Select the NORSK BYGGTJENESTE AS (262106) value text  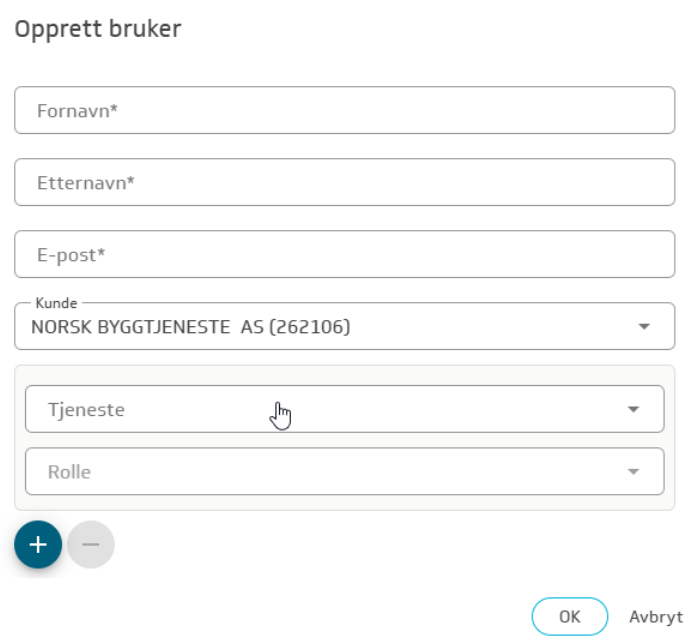[191, 327]
